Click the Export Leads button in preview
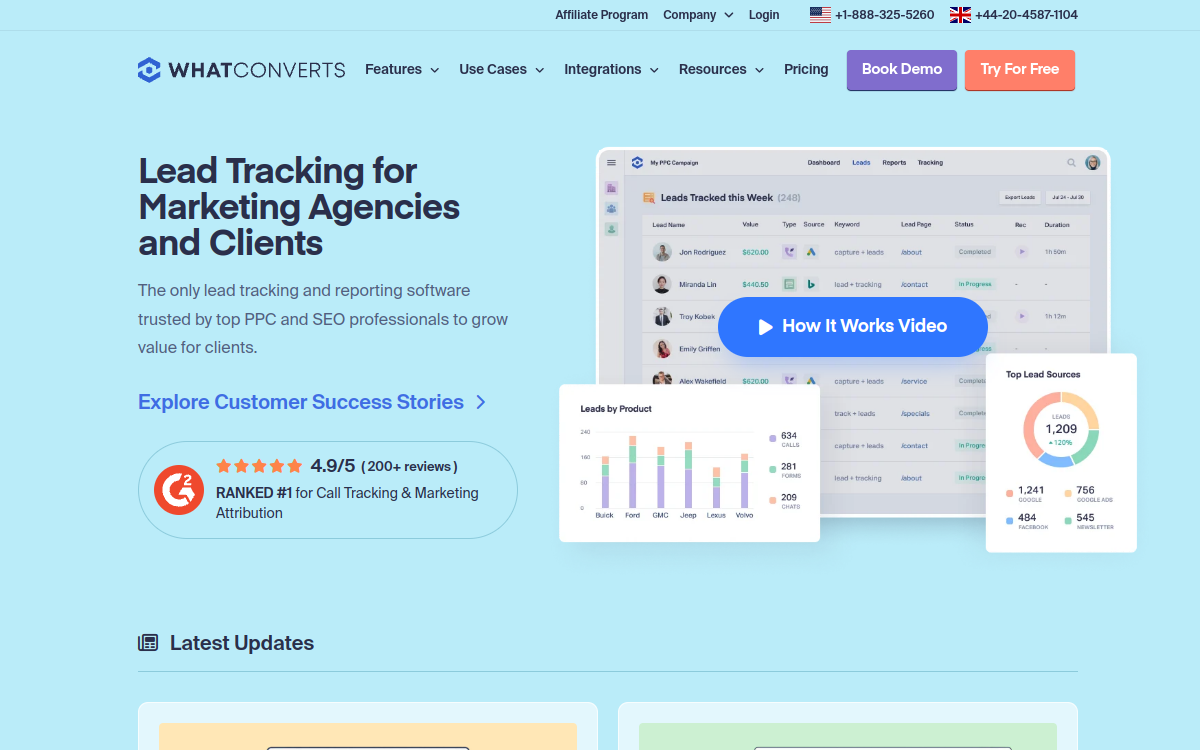 [x=1020, y=198]
